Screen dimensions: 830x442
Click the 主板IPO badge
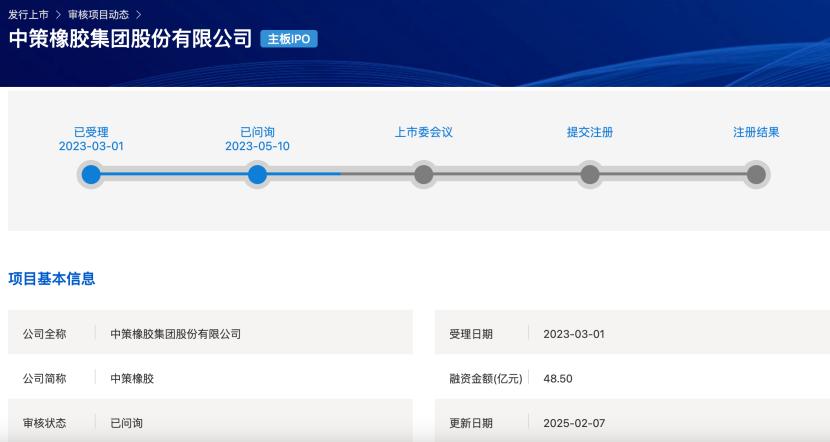pos(289,39)
